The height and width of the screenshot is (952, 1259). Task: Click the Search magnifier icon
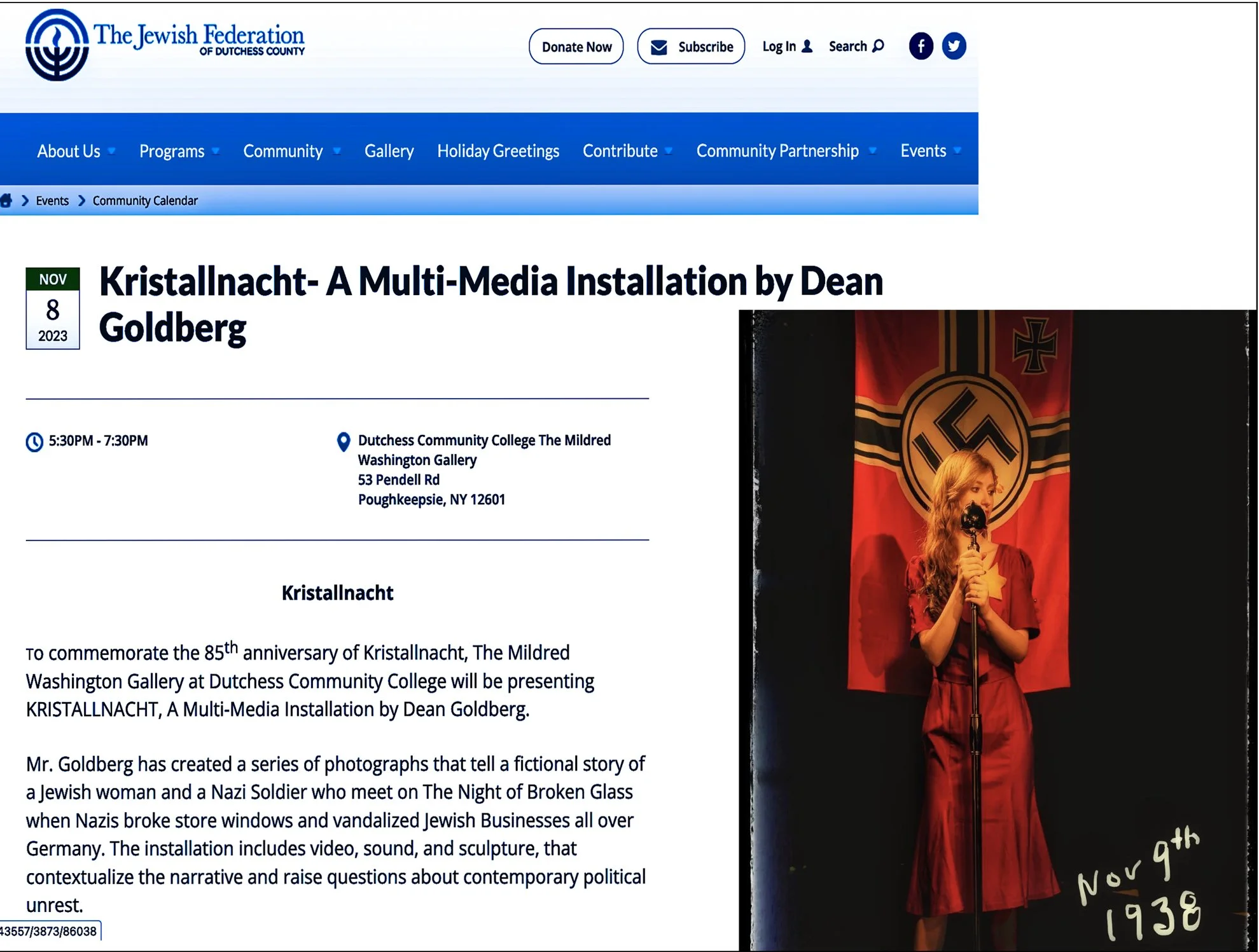coord(878,46)
